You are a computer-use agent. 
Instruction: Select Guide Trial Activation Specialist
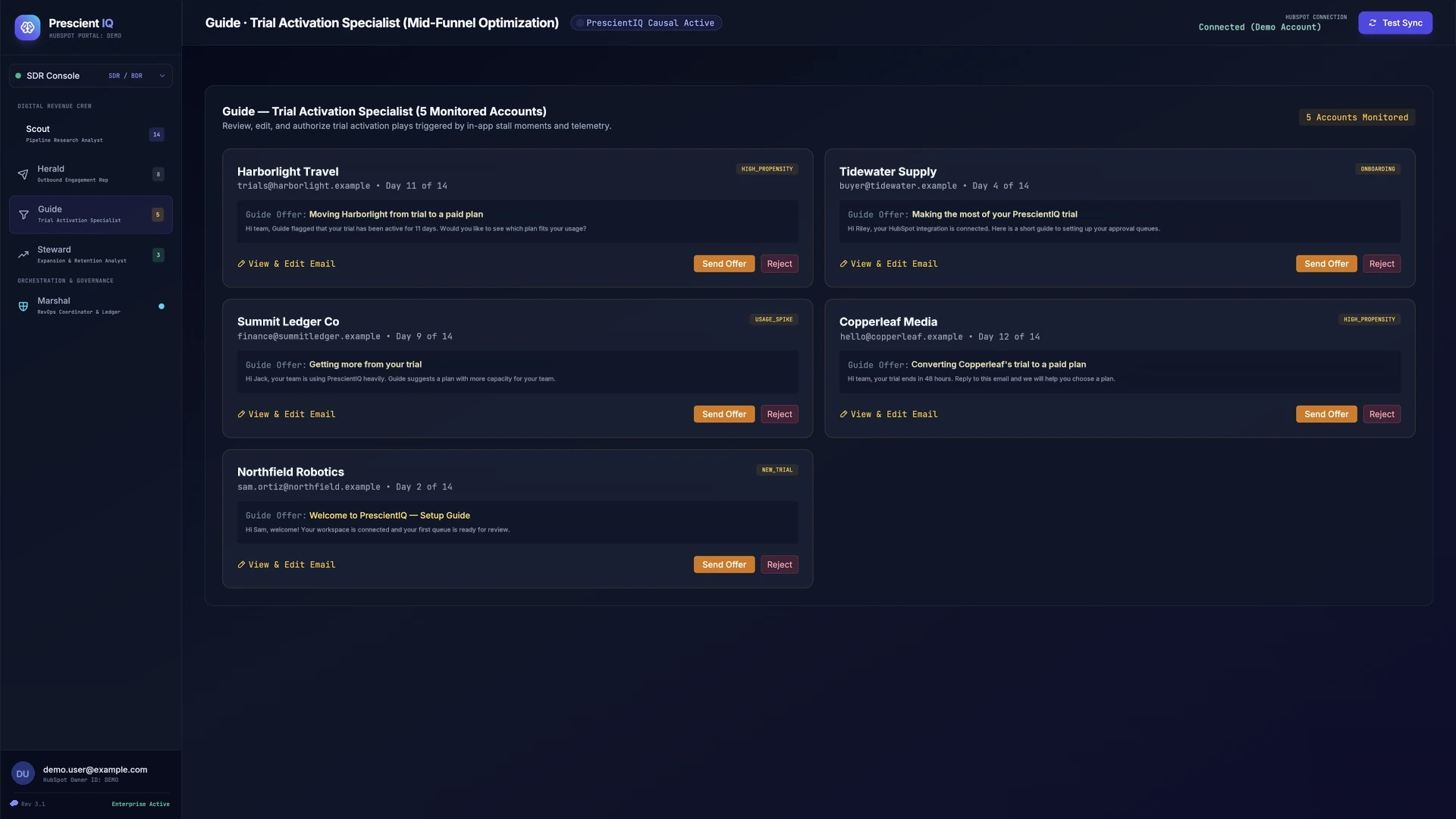(91, 215)
